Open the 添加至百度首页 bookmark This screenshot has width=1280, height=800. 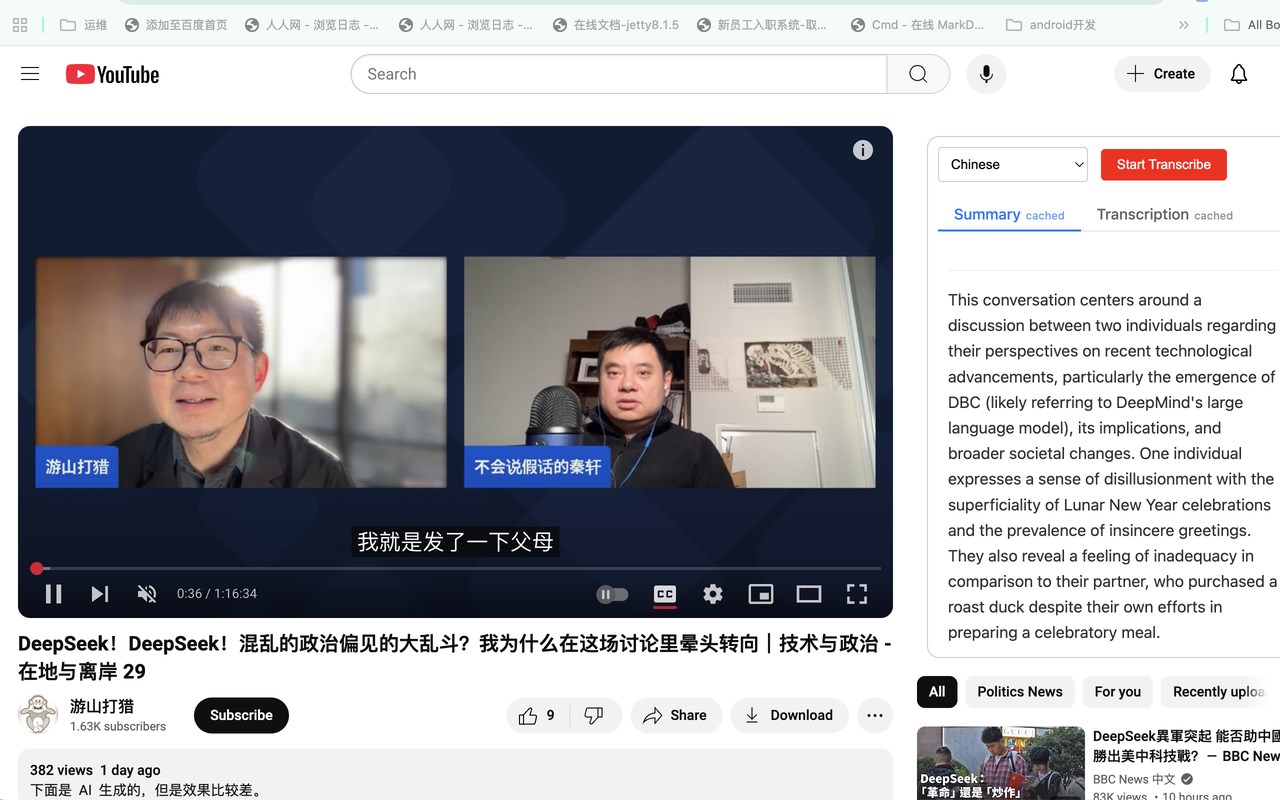tap(176, 25)
